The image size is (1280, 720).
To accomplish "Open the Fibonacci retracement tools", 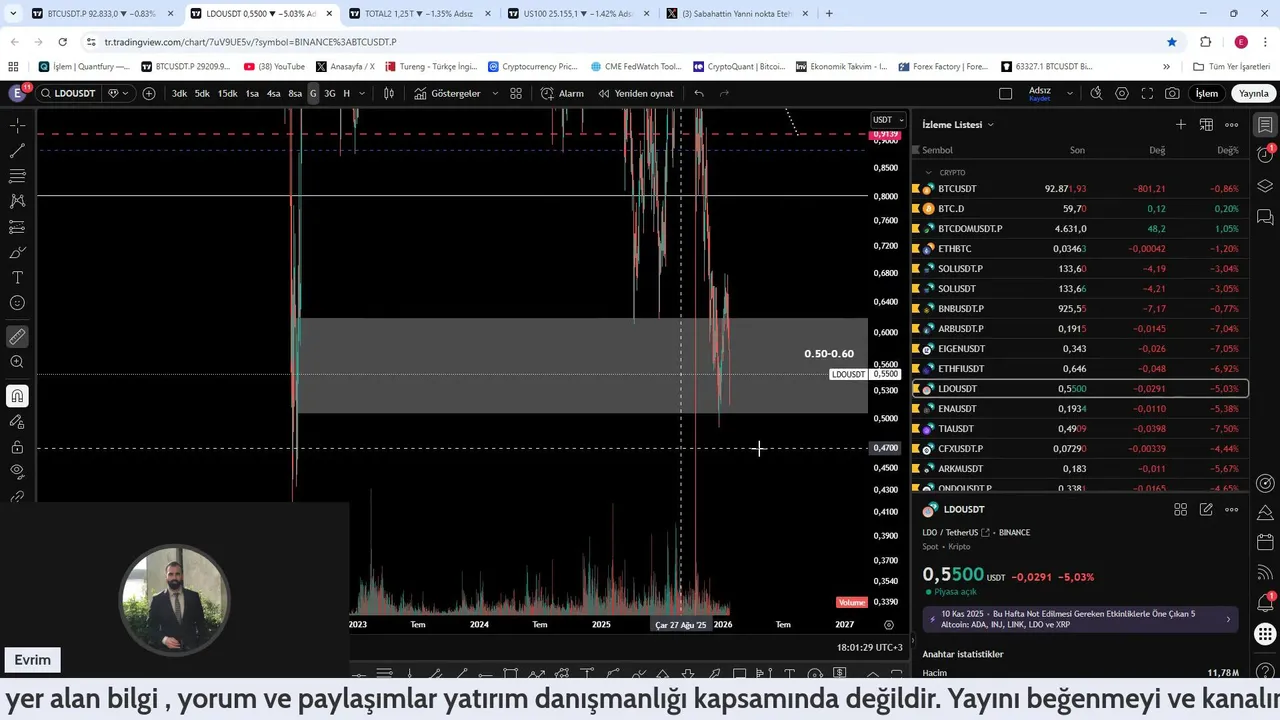I will (17, 176).
